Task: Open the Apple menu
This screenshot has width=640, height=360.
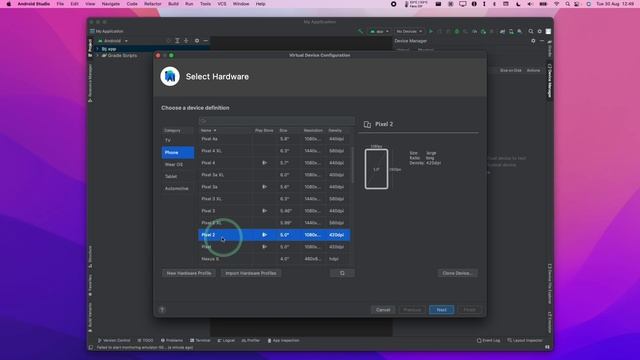Action: 8,4
